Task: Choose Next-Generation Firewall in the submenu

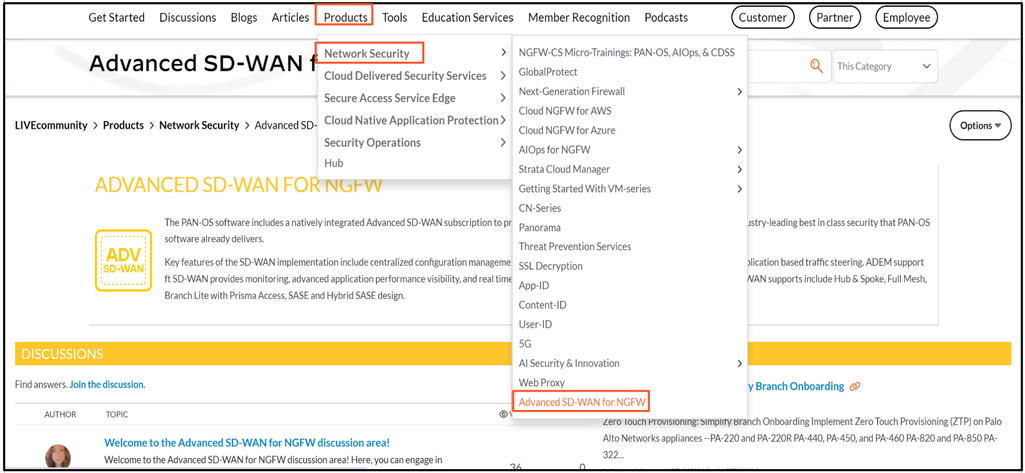Action: 571,91
